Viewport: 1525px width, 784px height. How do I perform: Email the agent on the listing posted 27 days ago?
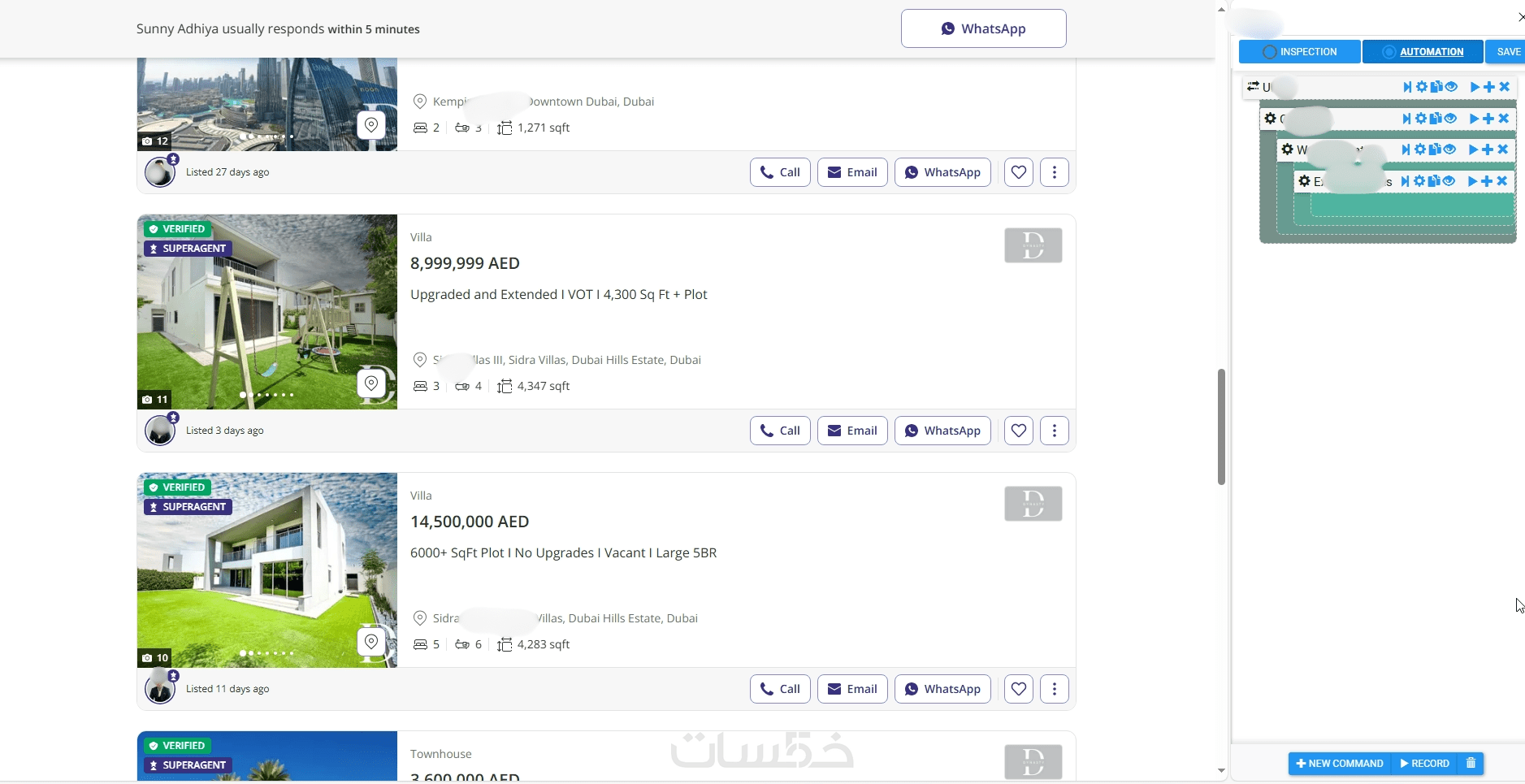coord(852,172)
